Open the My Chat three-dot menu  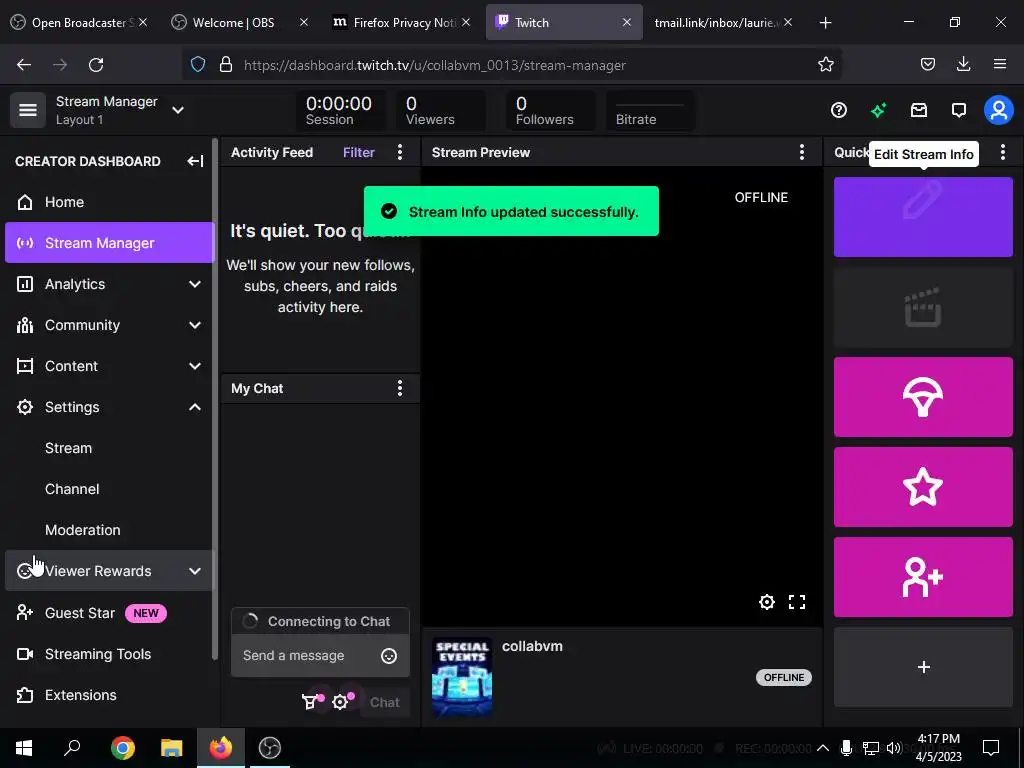click(x=400, y=389)
